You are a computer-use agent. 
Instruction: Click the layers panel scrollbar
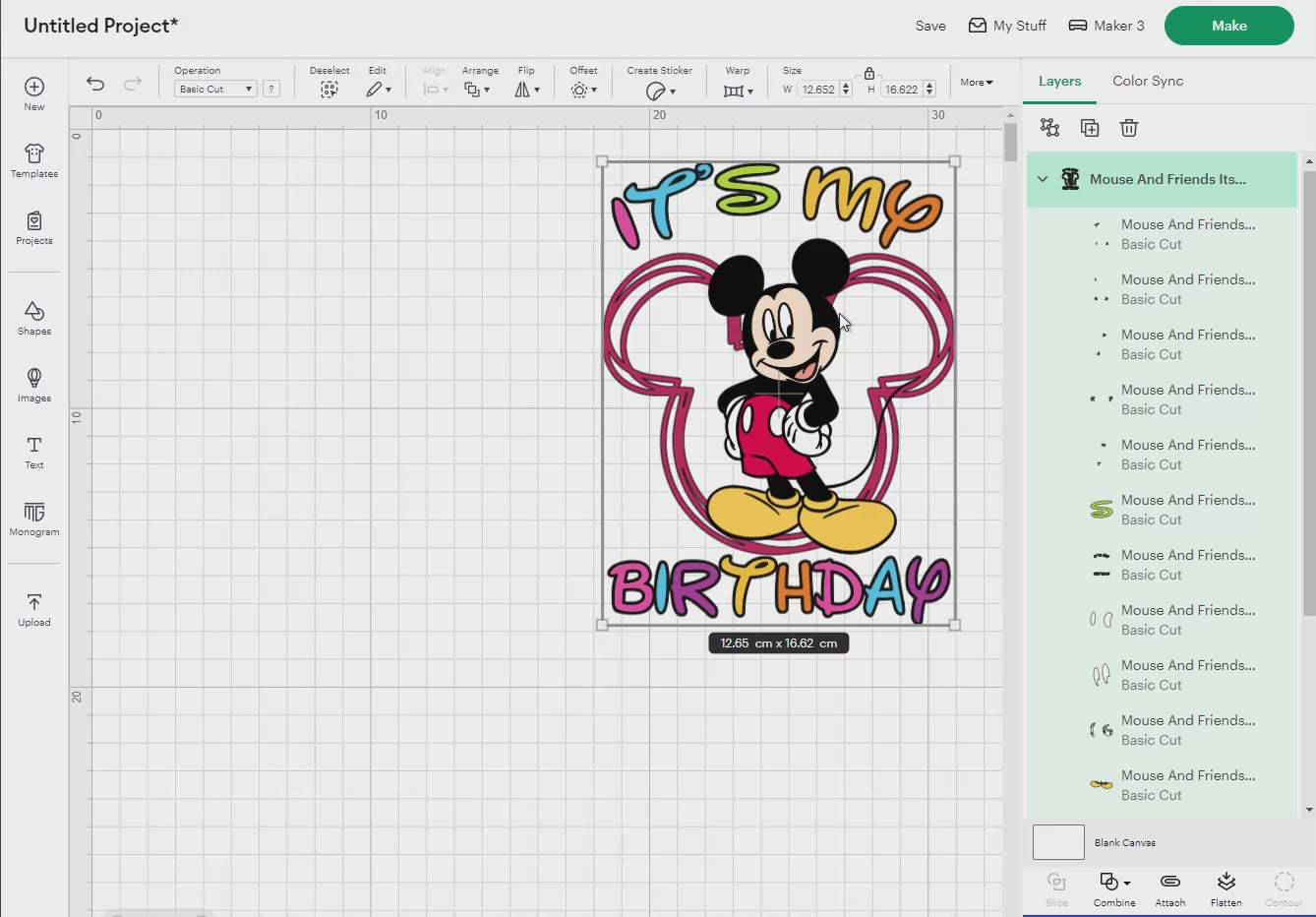1309,394
